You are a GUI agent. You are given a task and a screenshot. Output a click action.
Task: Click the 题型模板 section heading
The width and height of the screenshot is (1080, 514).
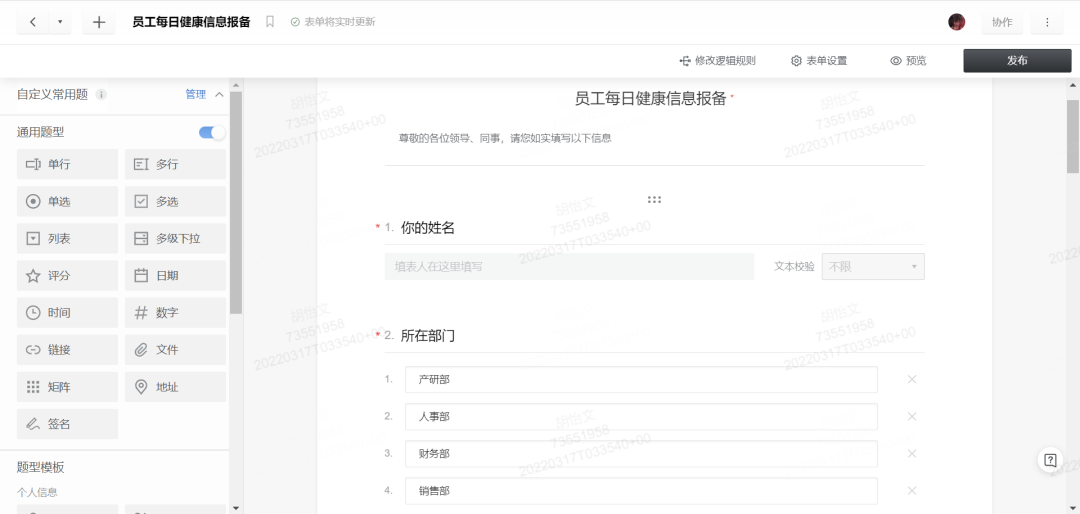[41, 467]
